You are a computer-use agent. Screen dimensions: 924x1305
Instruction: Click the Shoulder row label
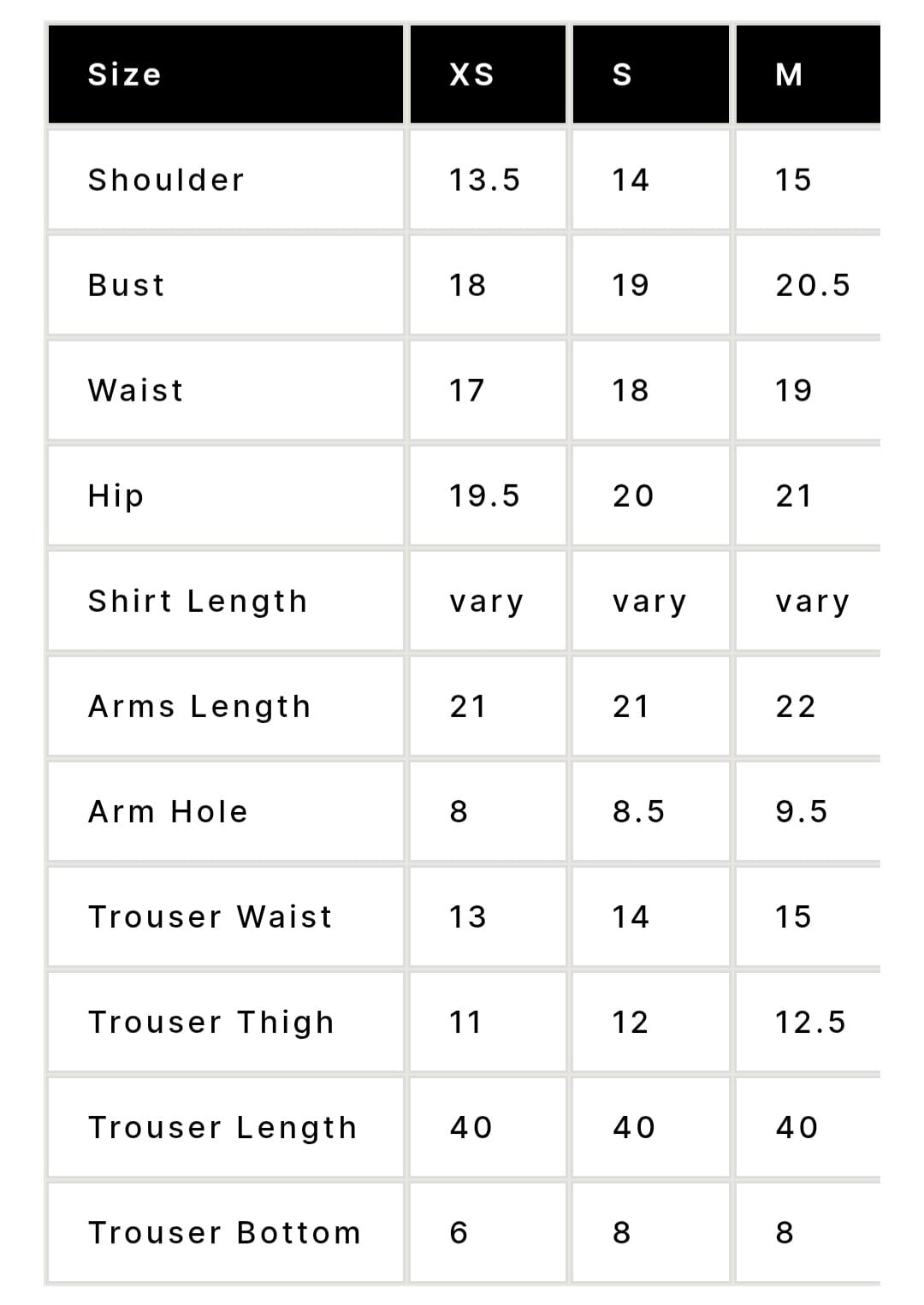click(166, 180)
